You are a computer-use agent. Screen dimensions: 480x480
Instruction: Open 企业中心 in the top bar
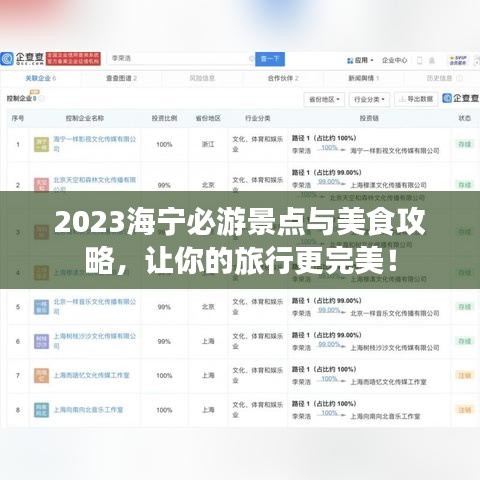[x=394, y=60]
